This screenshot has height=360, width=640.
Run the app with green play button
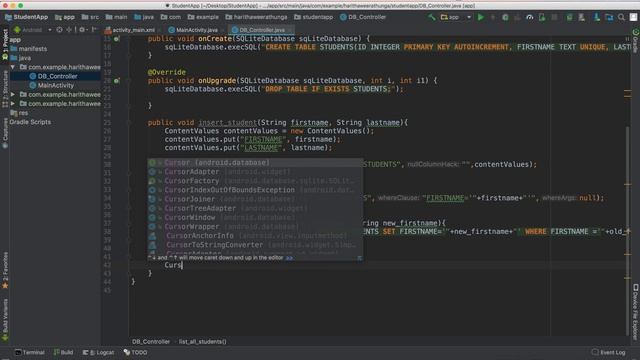[481, 17]
